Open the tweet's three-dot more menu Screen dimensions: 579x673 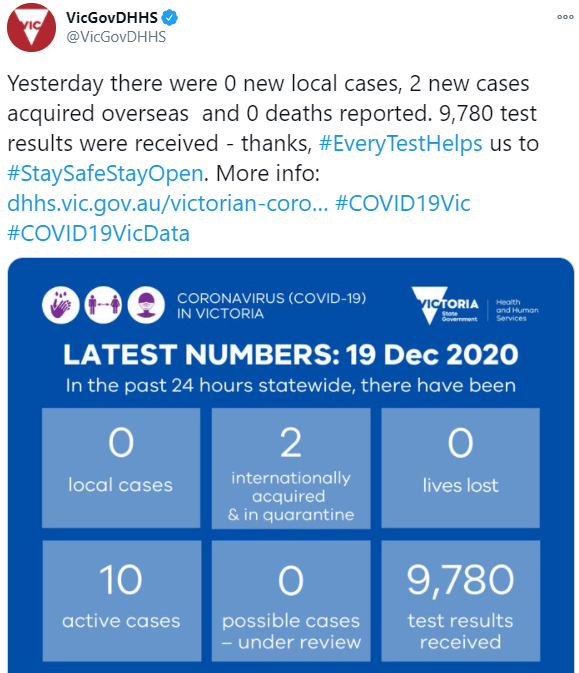(565, 17)
